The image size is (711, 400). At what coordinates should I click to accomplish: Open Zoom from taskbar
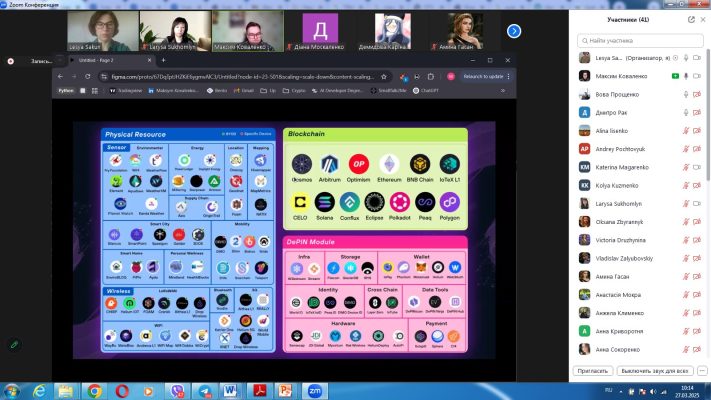pyautogui.click(x=314, y=391)
